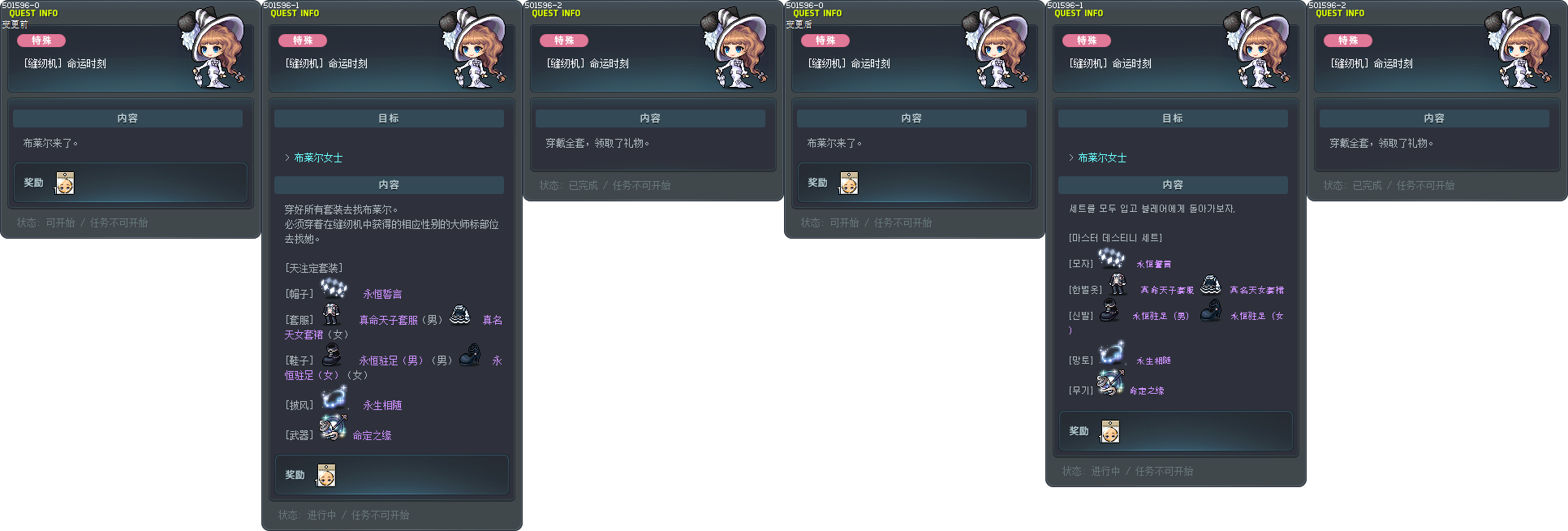Open the 命定之缘 link in the [武器] row
Viewport: 1568px width, 531px height.
[372, 435]
